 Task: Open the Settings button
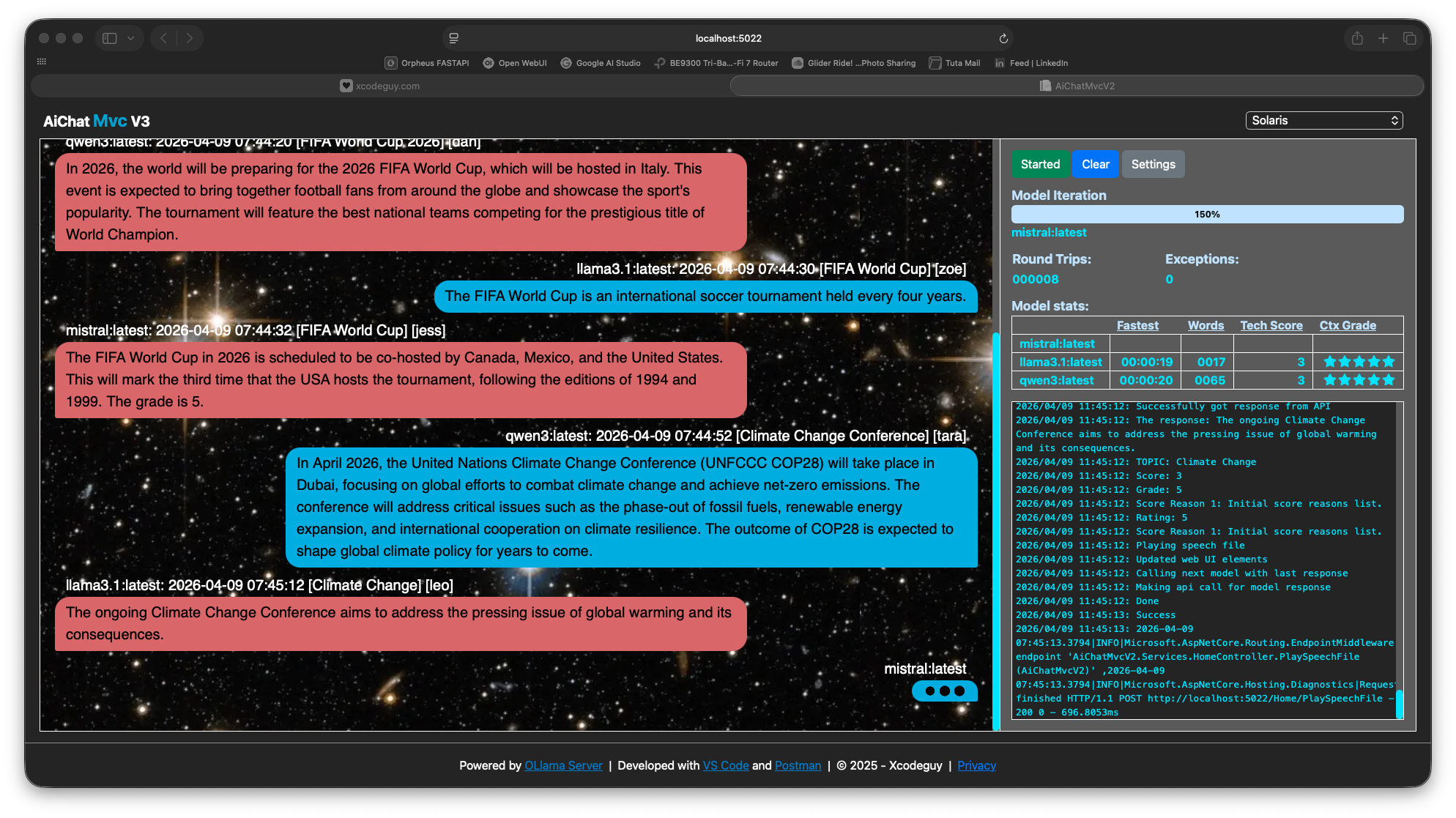[1153, 164]
